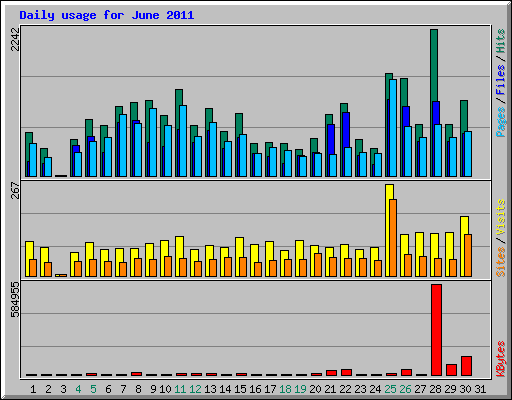Click the cyan Pages bar for day 25
This screenshot has width=512, height=400.
(393, 128)
